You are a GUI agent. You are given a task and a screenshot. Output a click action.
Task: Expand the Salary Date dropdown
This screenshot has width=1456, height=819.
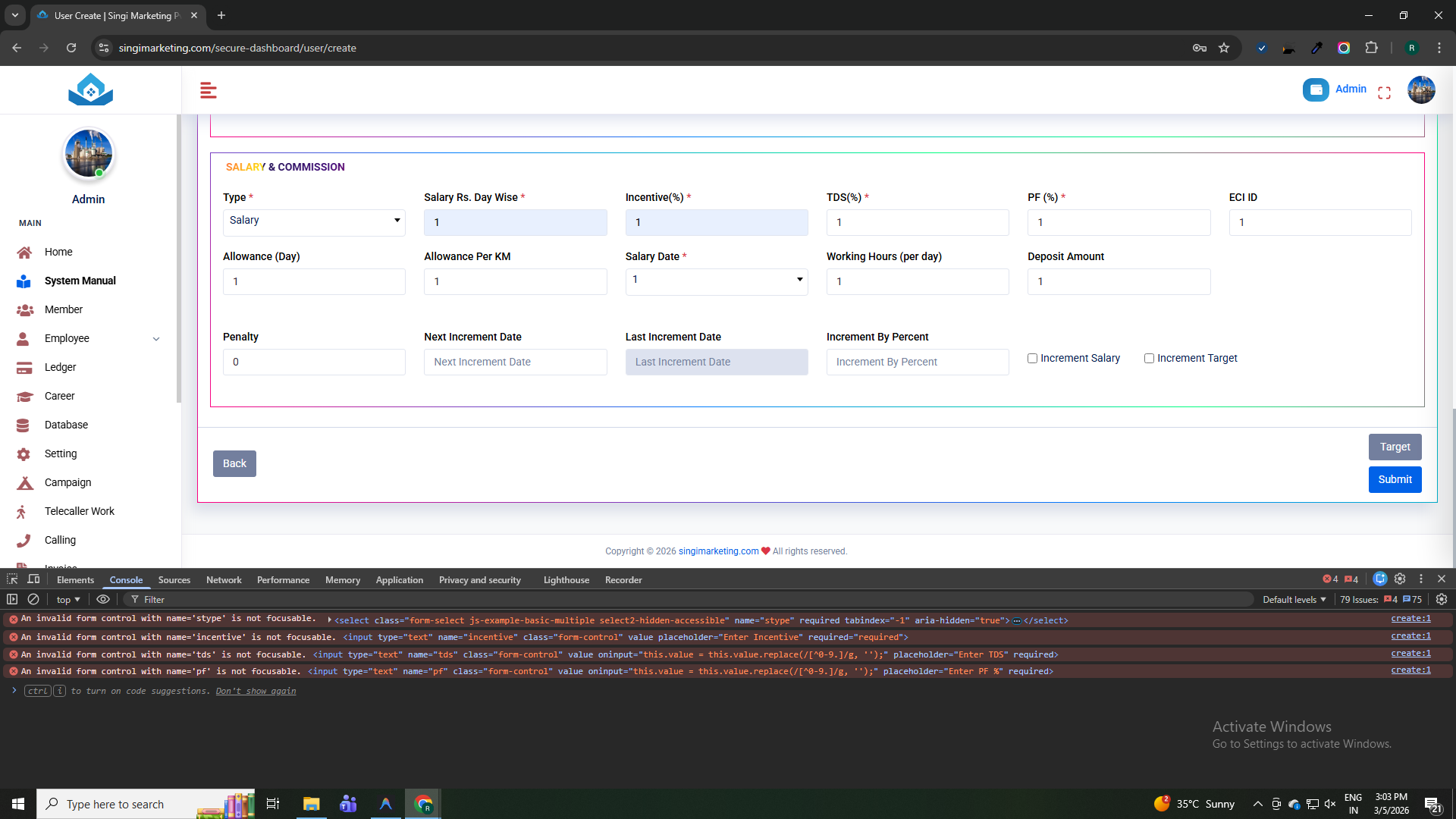716,281
